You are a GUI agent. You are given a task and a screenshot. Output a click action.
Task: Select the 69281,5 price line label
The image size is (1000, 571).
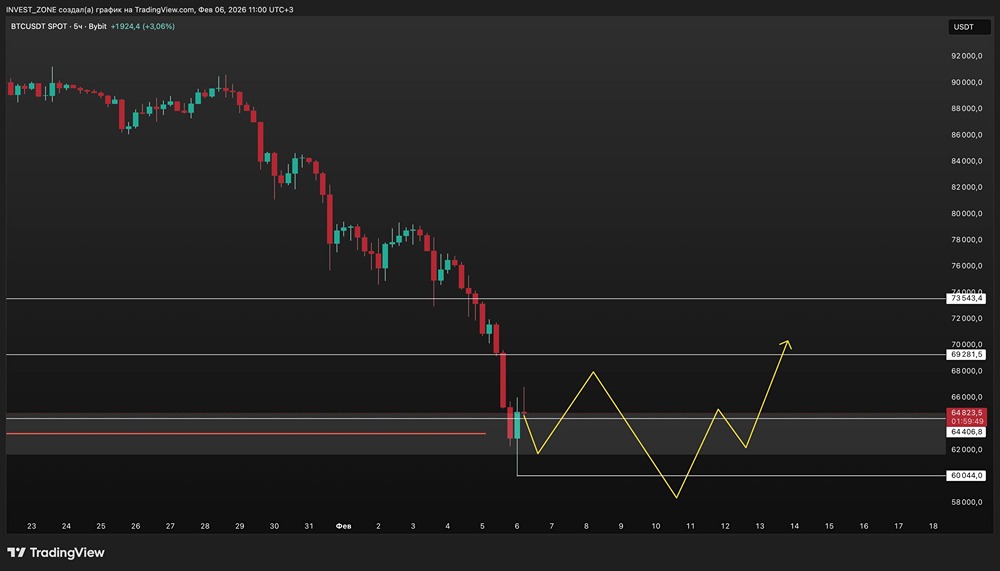pos(966,355)
